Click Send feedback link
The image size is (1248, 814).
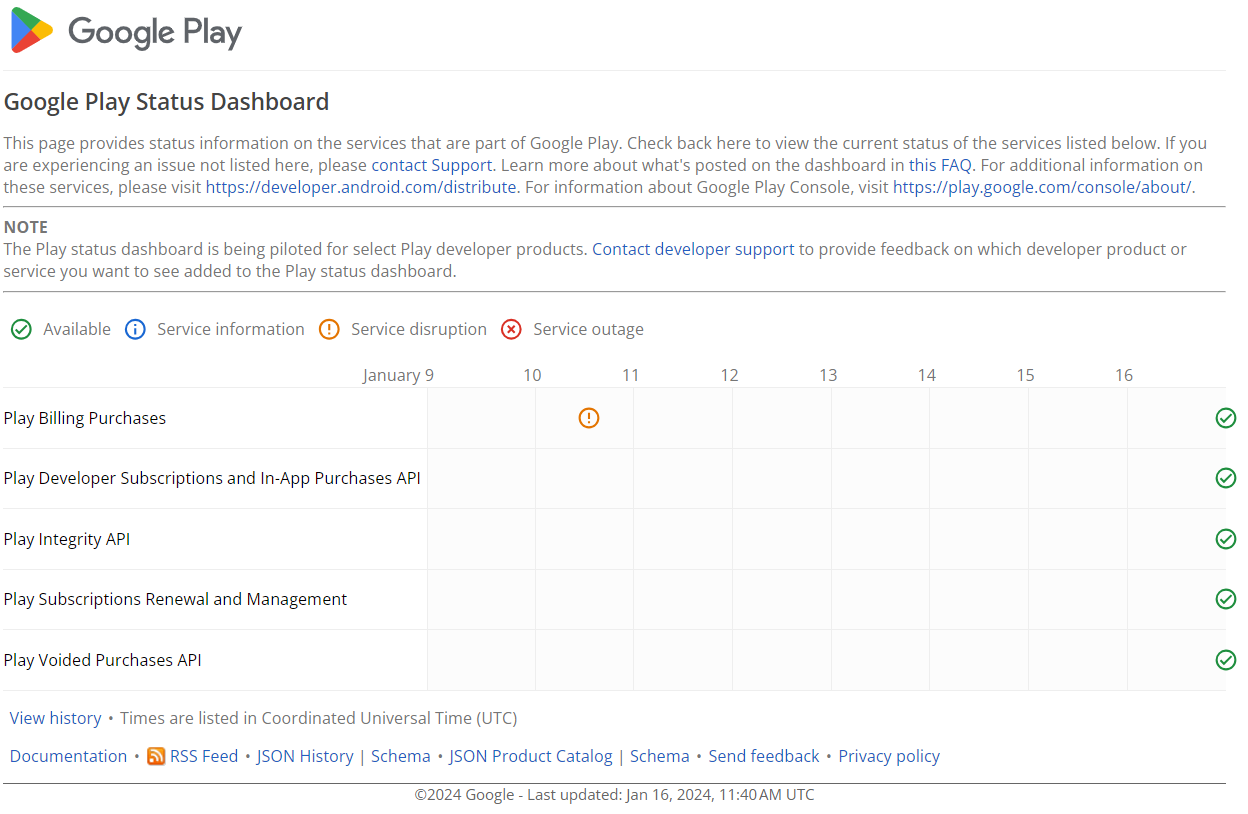[x=764, y=756]
